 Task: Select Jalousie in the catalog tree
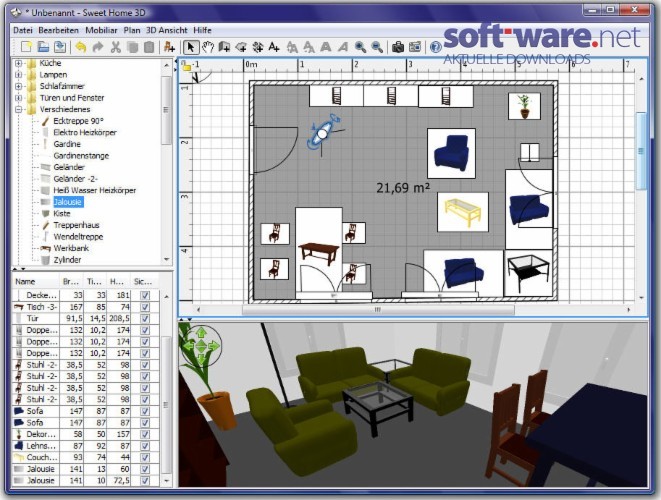[68, 202]
